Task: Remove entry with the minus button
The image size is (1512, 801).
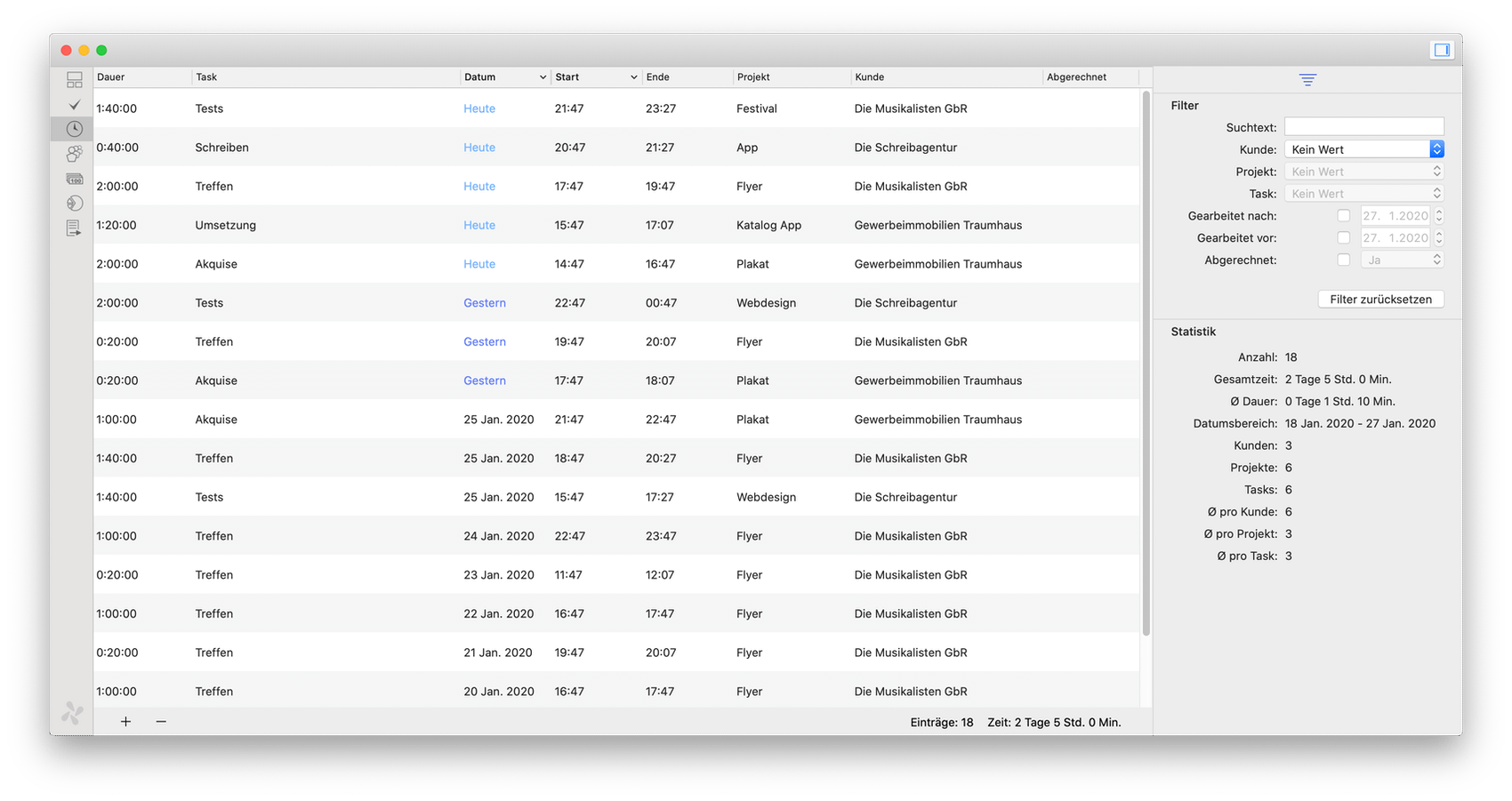Action: tap(161, 722)
